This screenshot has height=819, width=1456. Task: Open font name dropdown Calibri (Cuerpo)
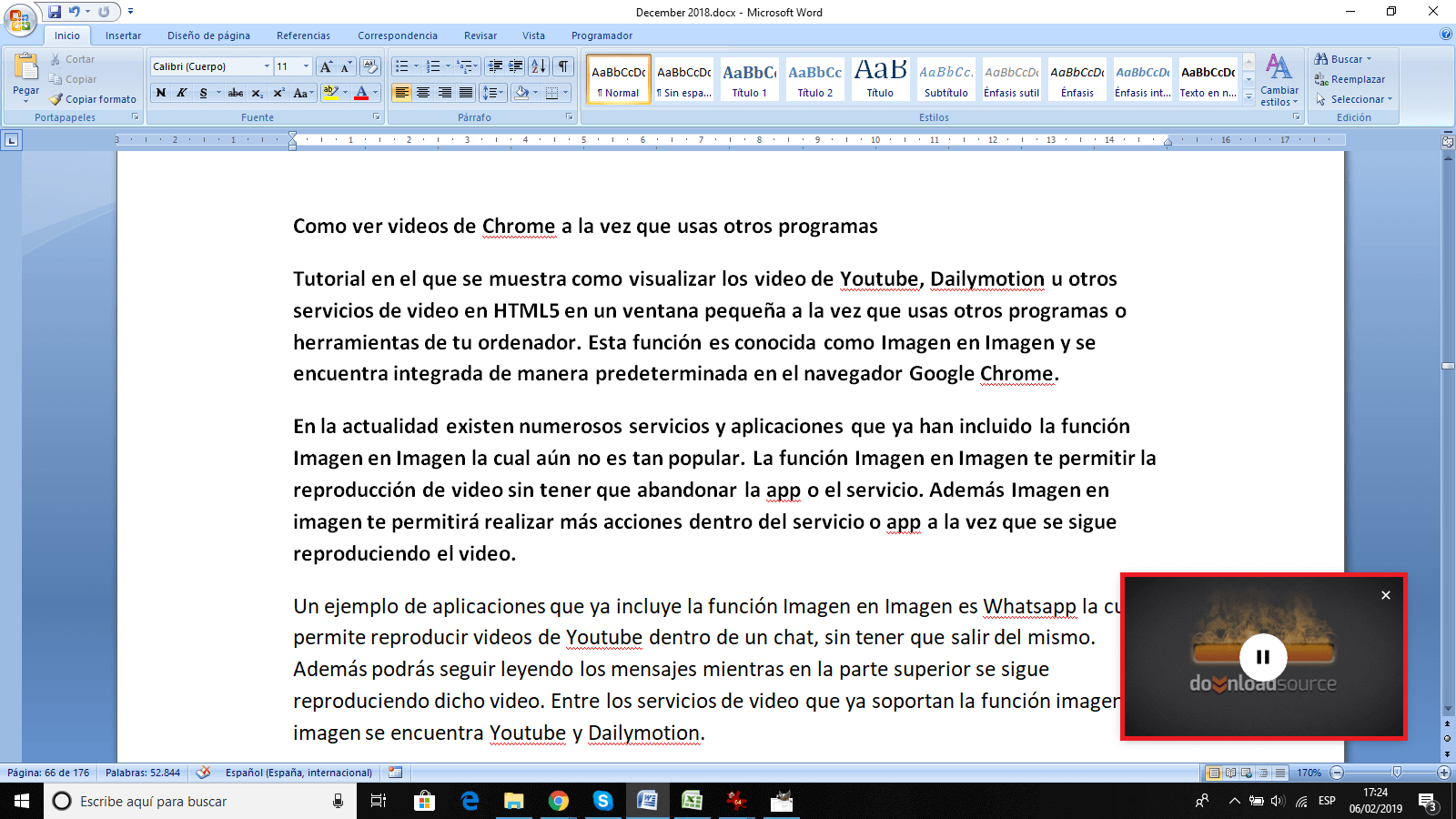pos(267,66)
